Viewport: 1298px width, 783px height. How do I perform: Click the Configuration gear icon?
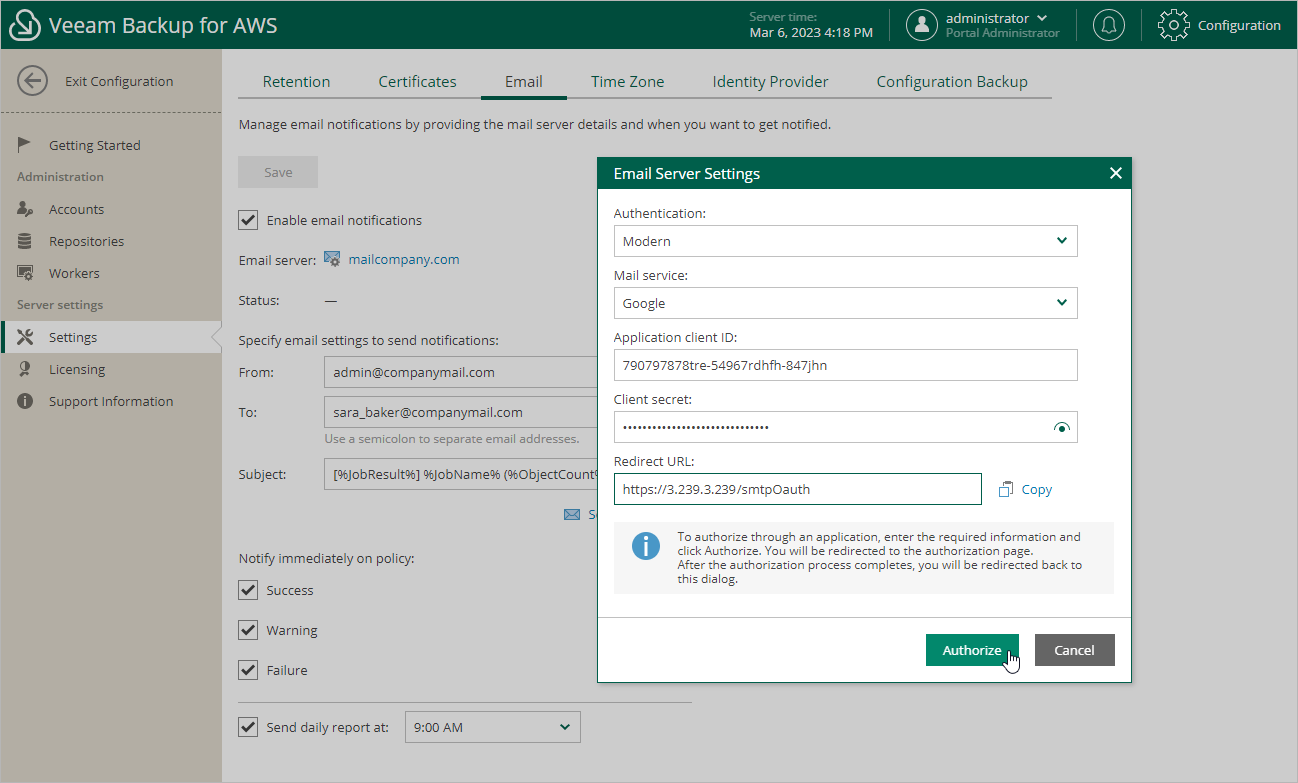pos(1174,25)
